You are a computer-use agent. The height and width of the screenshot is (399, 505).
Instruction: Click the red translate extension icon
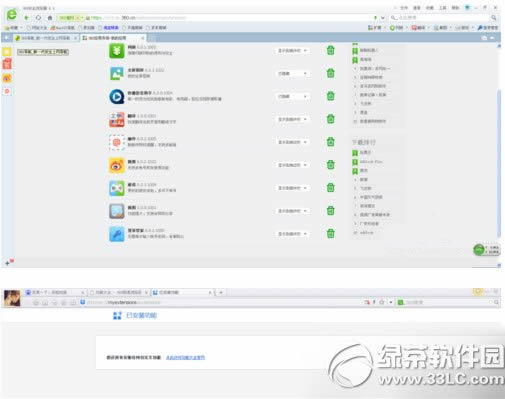coord(117,120)
